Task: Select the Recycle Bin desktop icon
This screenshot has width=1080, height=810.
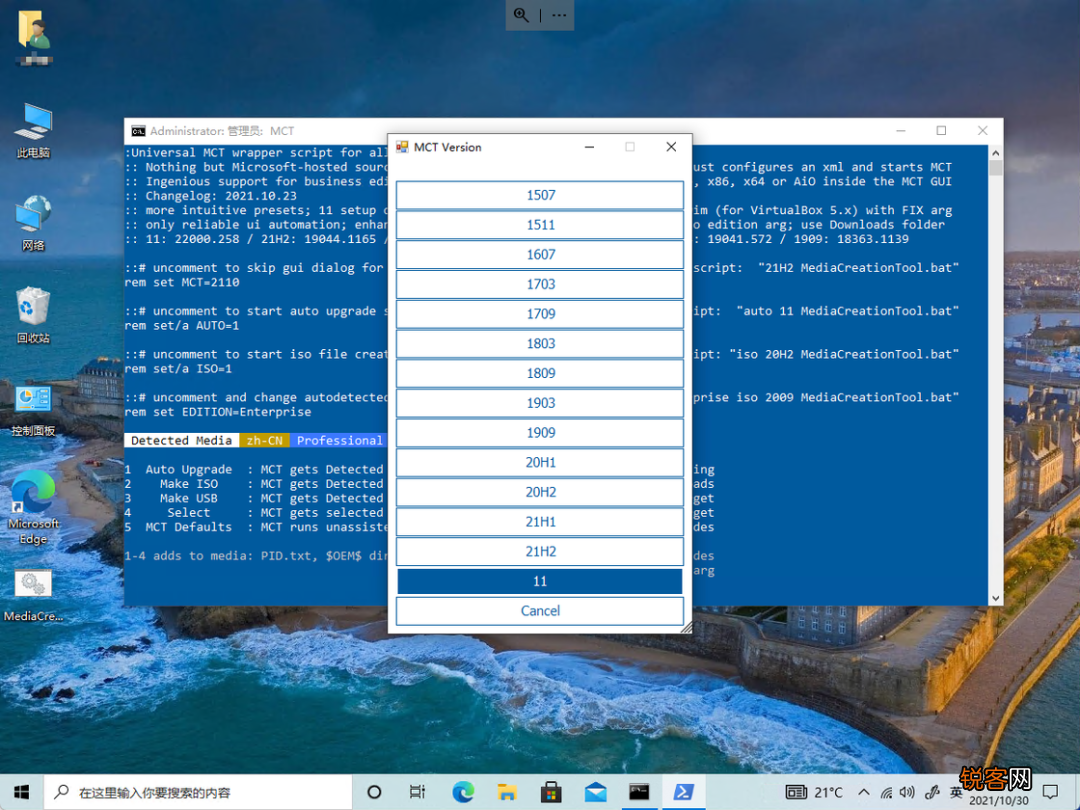Action: pyautogui.click(x=33, y=315)
